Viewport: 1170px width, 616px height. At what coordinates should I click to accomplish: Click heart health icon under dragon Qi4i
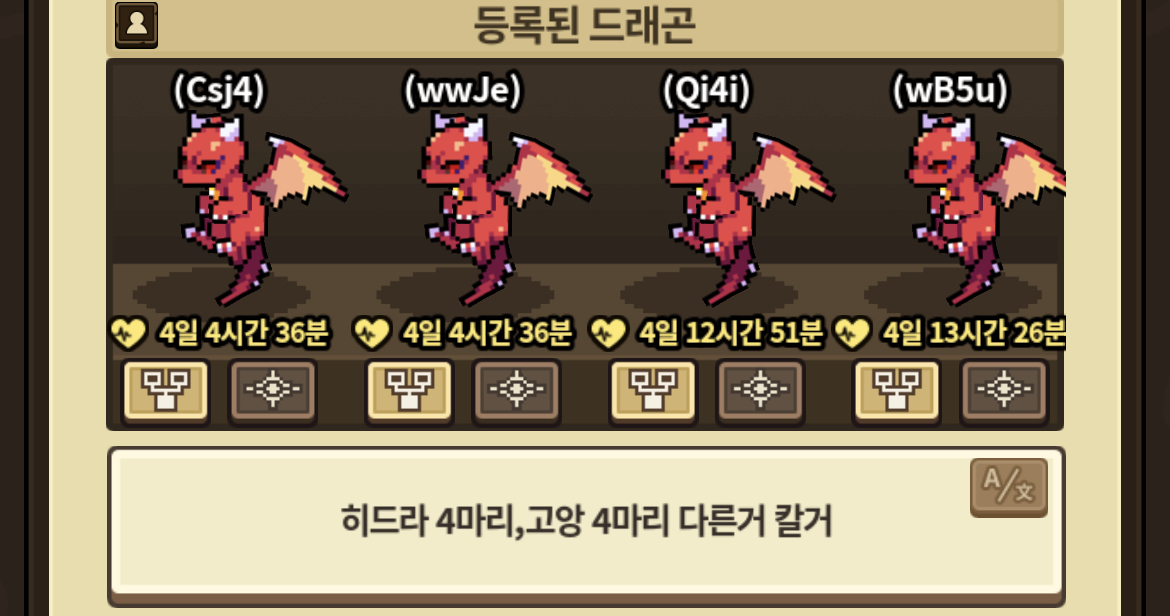click(607, 333)
